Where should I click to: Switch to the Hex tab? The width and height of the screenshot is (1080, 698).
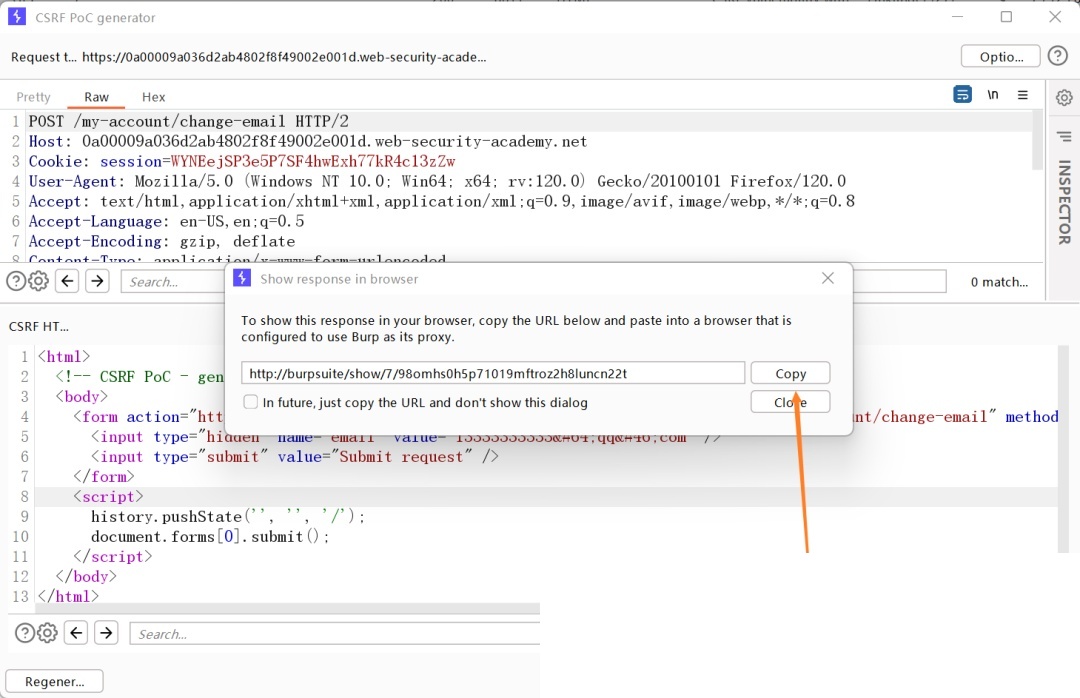154,97
